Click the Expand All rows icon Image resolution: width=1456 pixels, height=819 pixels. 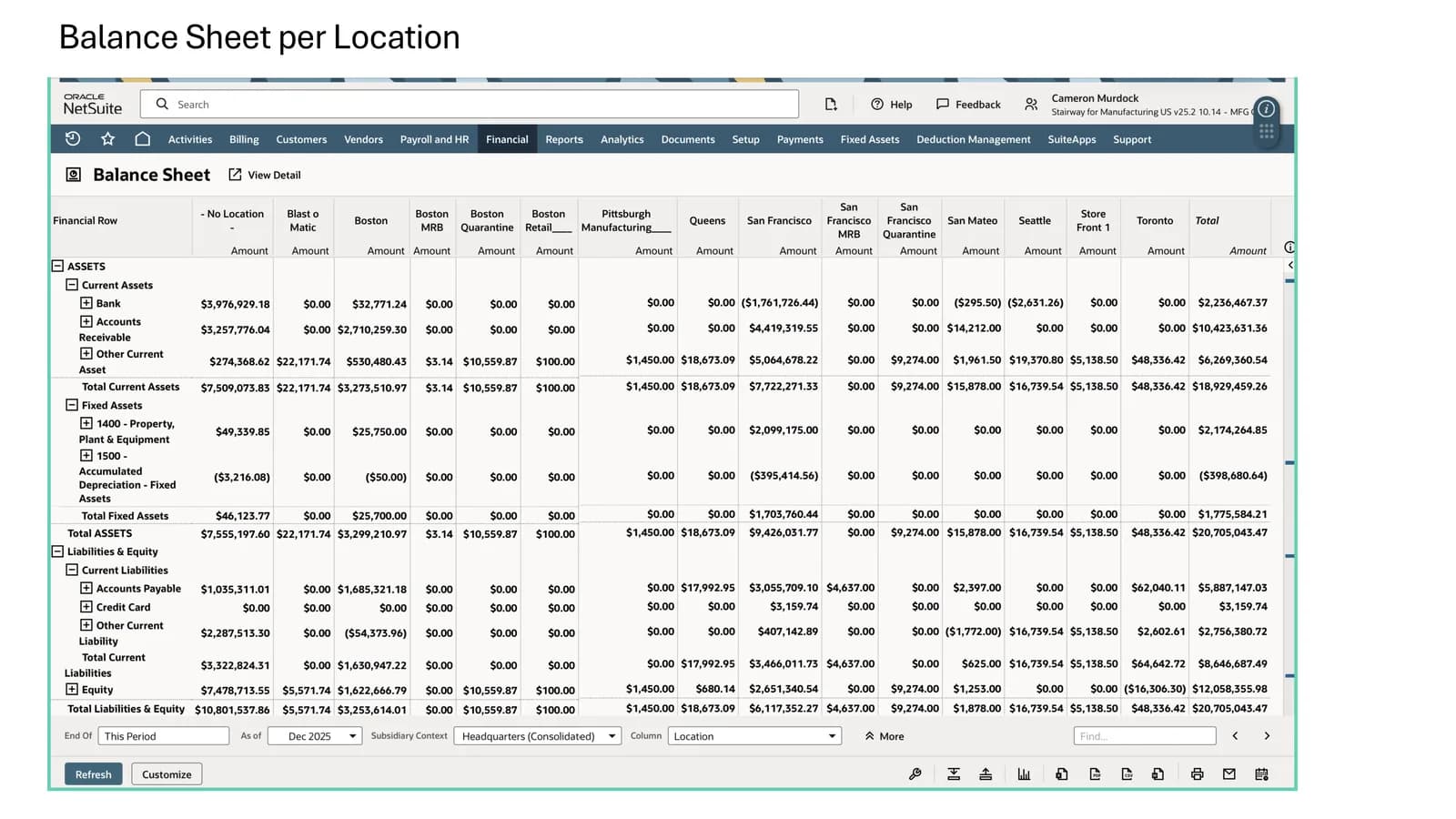click(x=954, y=773)
